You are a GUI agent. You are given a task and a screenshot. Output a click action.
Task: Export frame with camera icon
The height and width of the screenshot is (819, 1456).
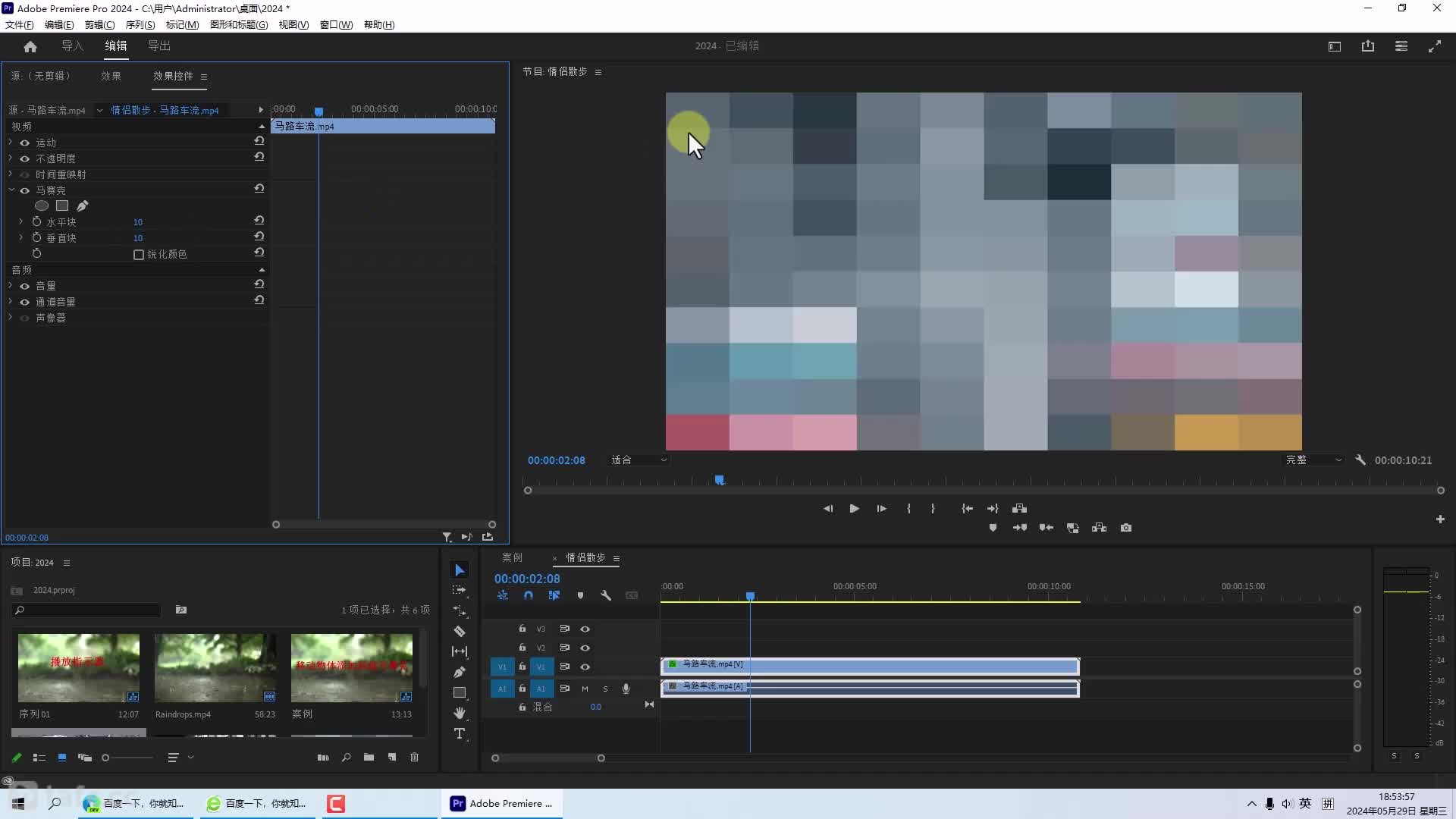click(1126, 528)
